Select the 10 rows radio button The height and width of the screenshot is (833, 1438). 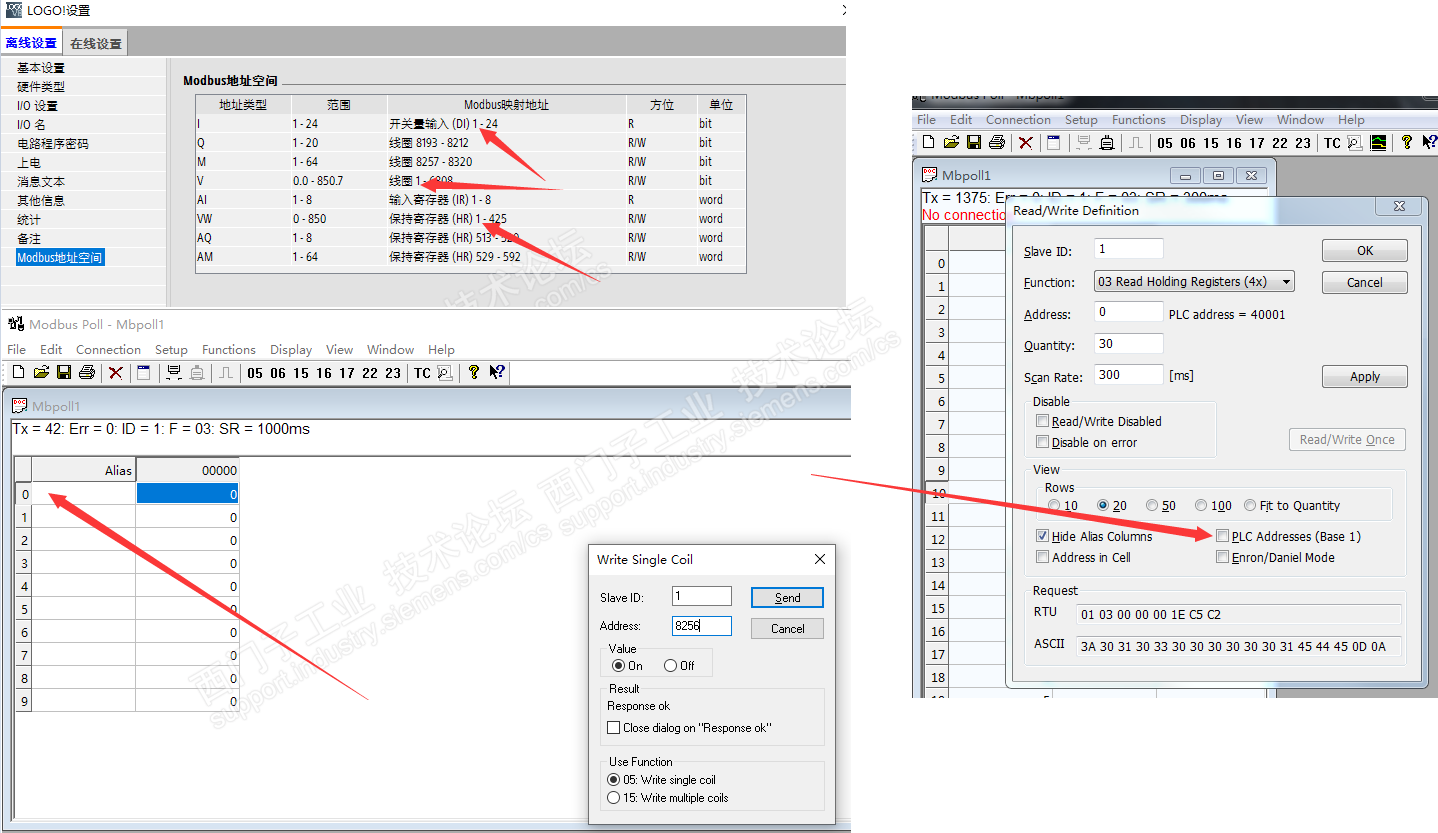point(1054,506)
